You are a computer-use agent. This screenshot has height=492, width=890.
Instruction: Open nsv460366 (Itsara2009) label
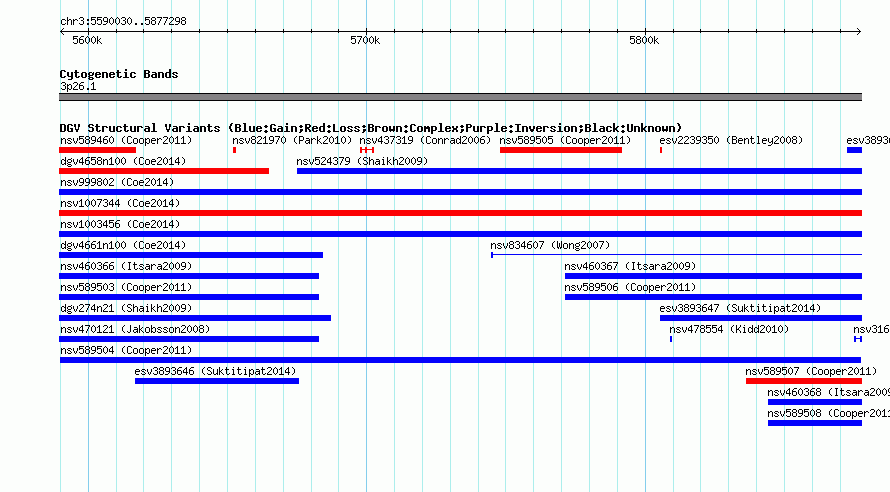click(x=126, y=266)
